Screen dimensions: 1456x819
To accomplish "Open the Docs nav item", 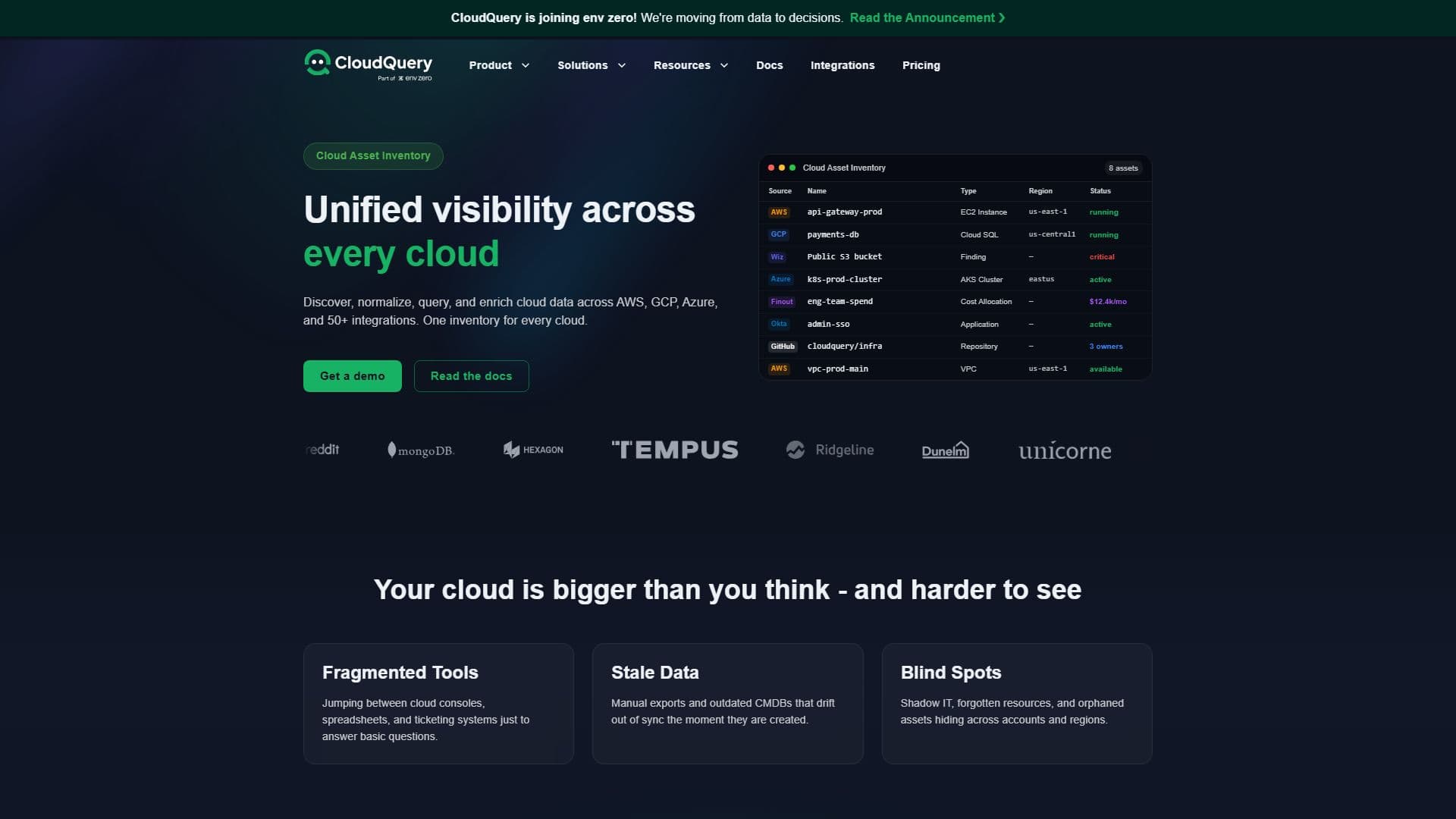I will point(769,65).
